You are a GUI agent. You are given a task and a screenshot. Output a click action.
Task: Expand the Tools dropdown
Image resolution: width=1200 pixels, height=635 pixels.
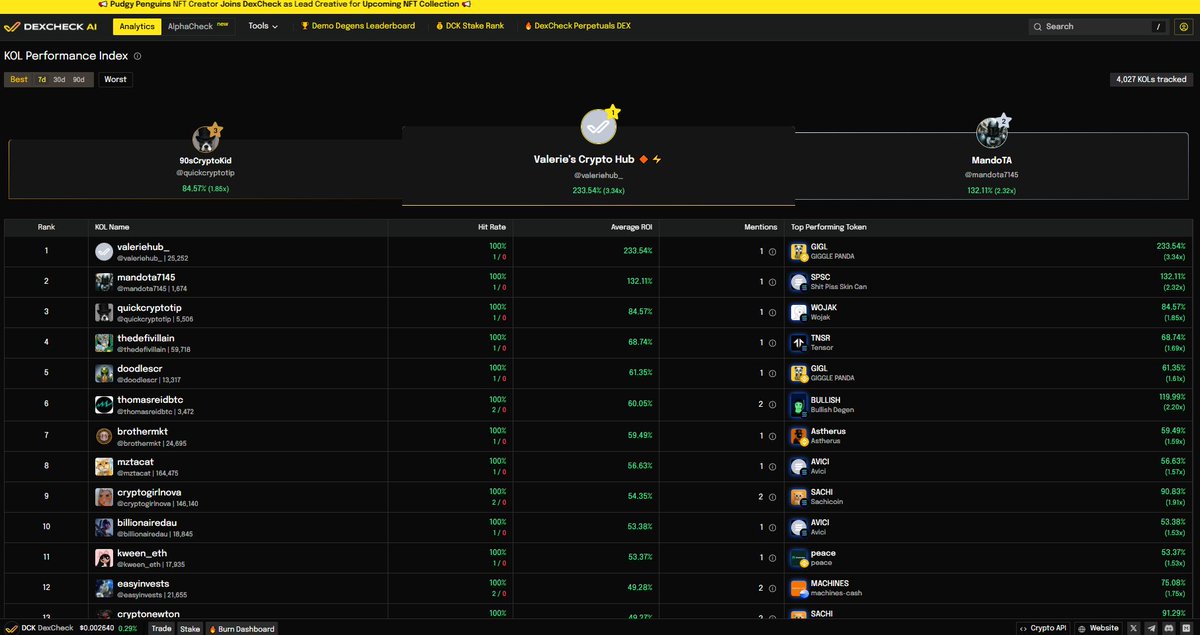tap(263, 26)
